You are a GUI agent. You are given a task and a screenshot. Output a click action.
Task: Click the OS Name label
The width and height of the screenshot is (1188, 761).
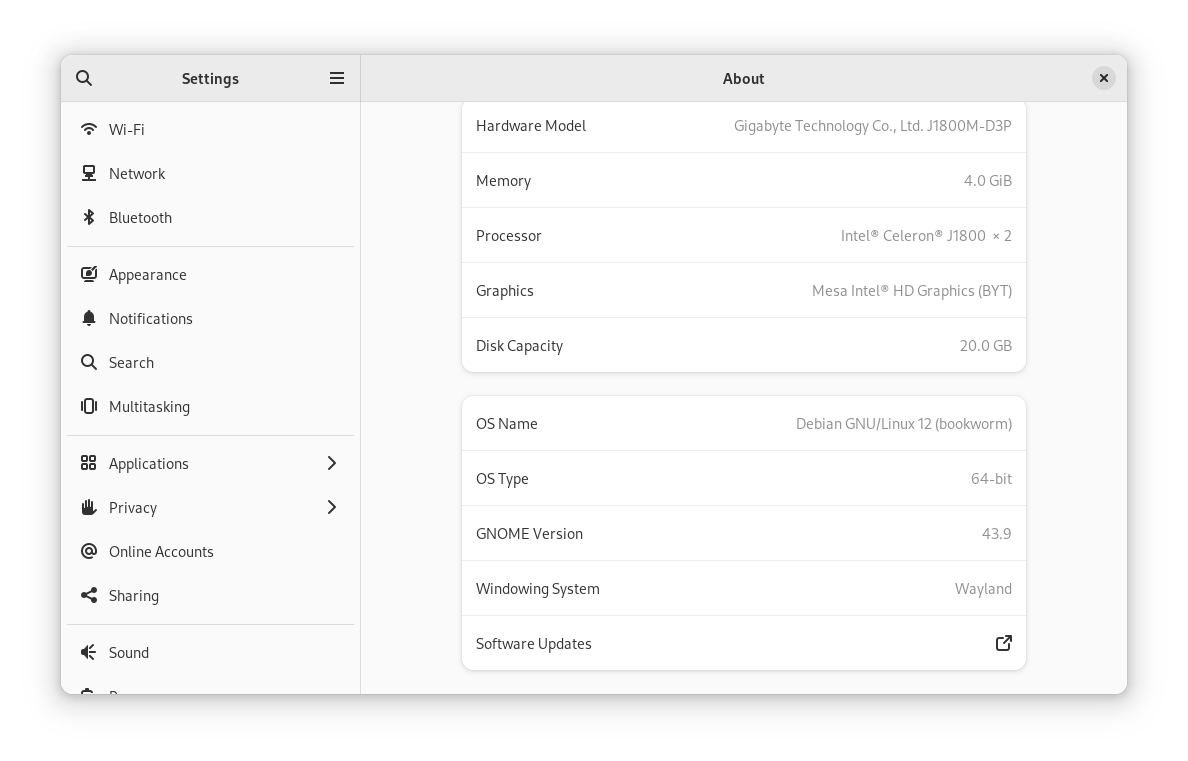tap(507, 424)
